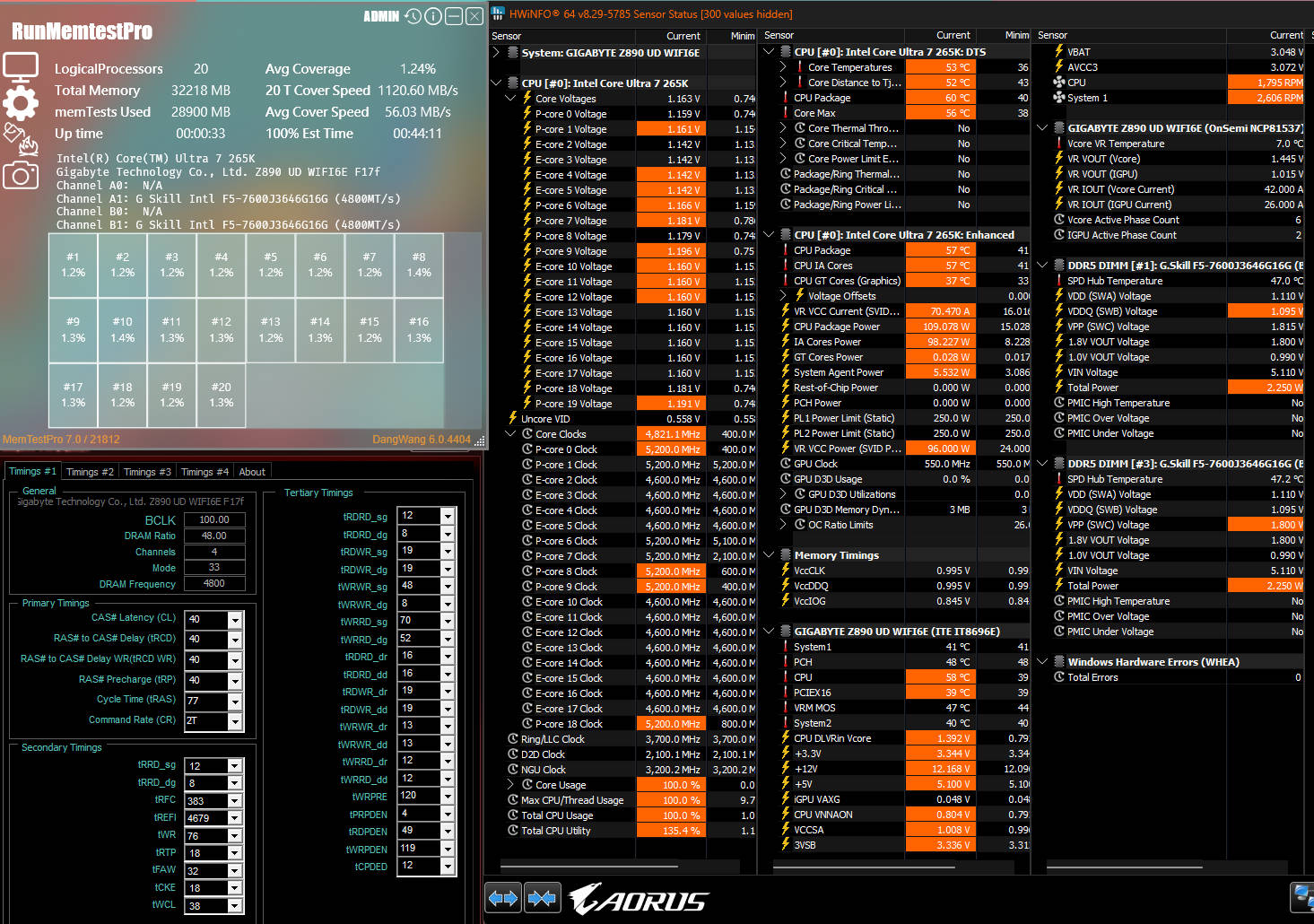Collapse the Core Clocks tree node

click(510, 434)
